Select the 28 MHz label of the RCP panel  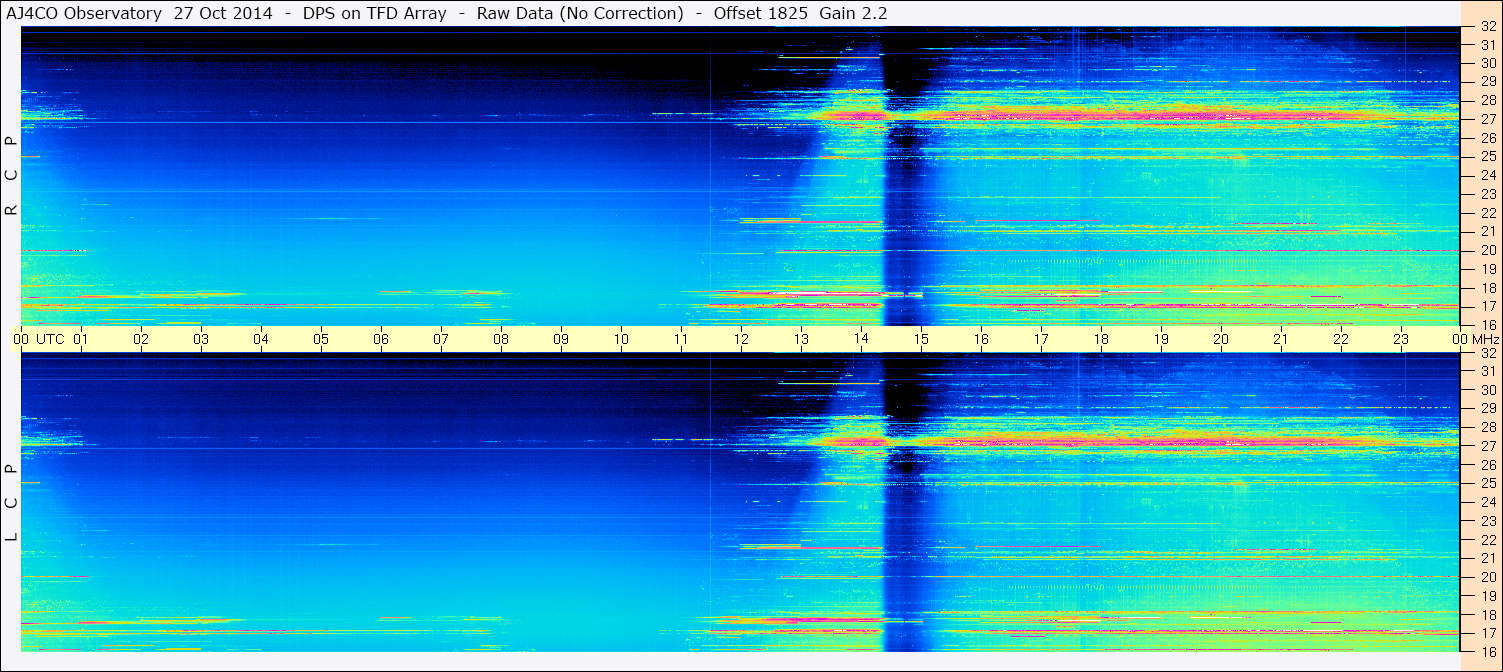click(1488, 100)
